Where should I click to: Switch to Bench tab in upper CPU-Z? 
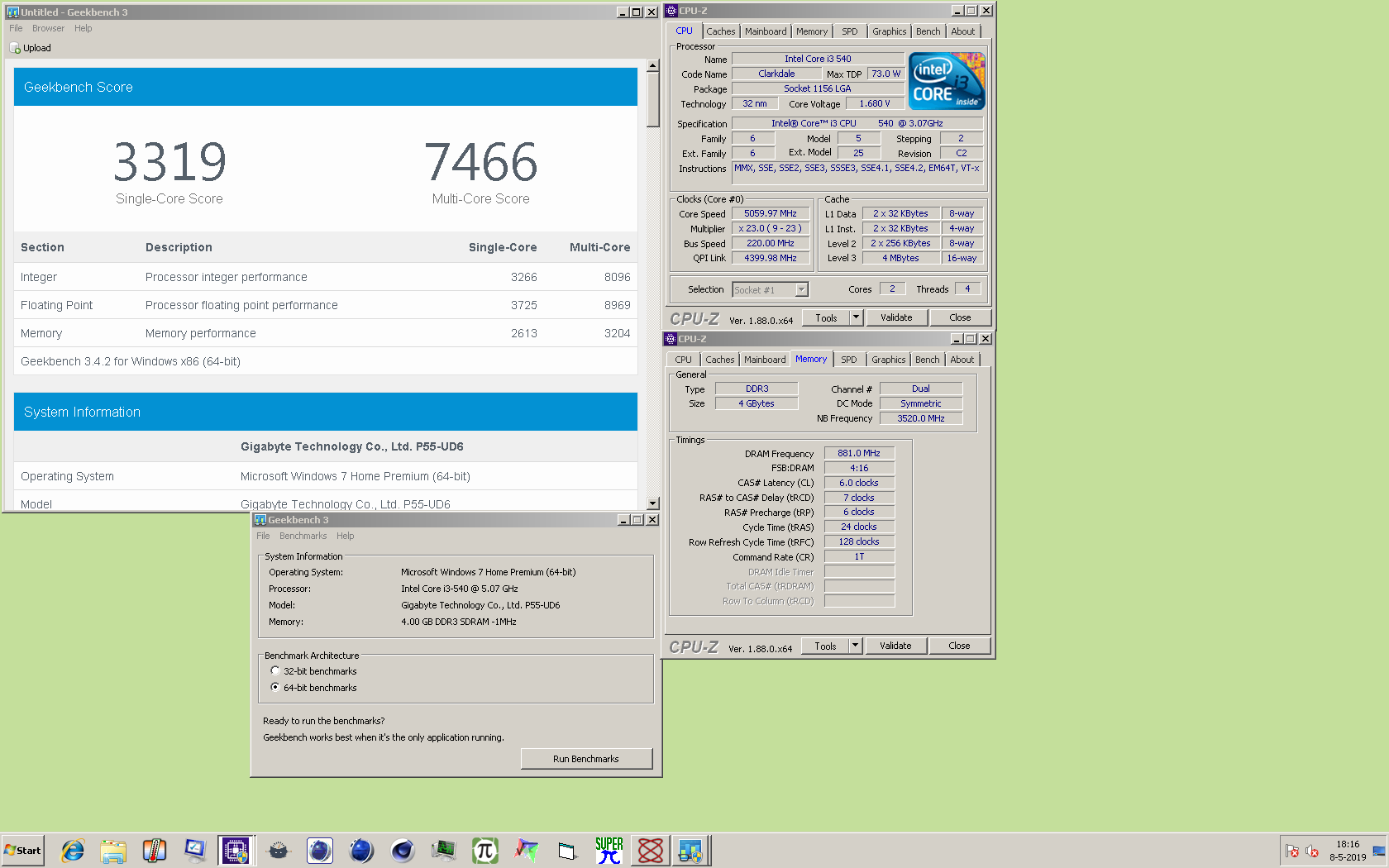click(x=928, y=31)
